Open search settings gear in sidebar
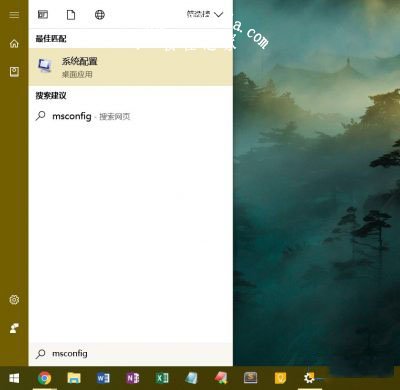The image size is (400, 390). click(14, 300)
